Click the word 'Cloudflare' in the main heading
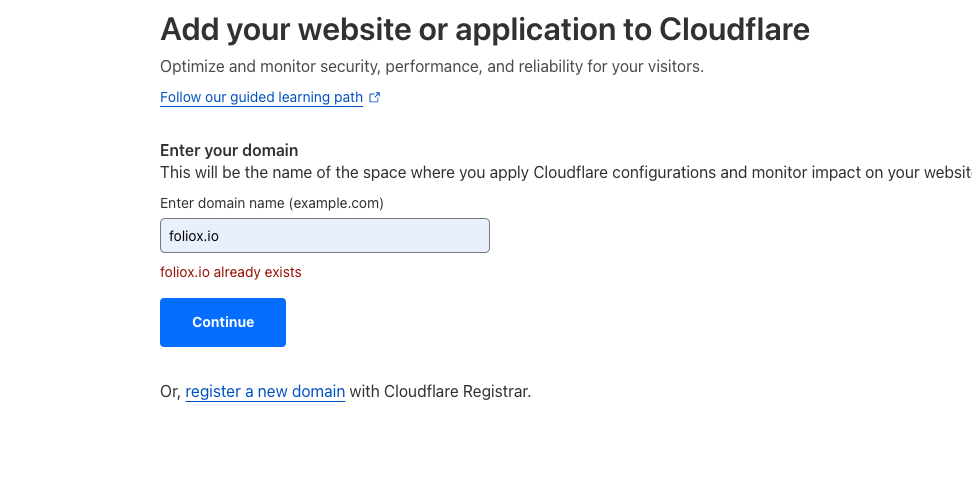972x495 pixels. pos(734,30)
